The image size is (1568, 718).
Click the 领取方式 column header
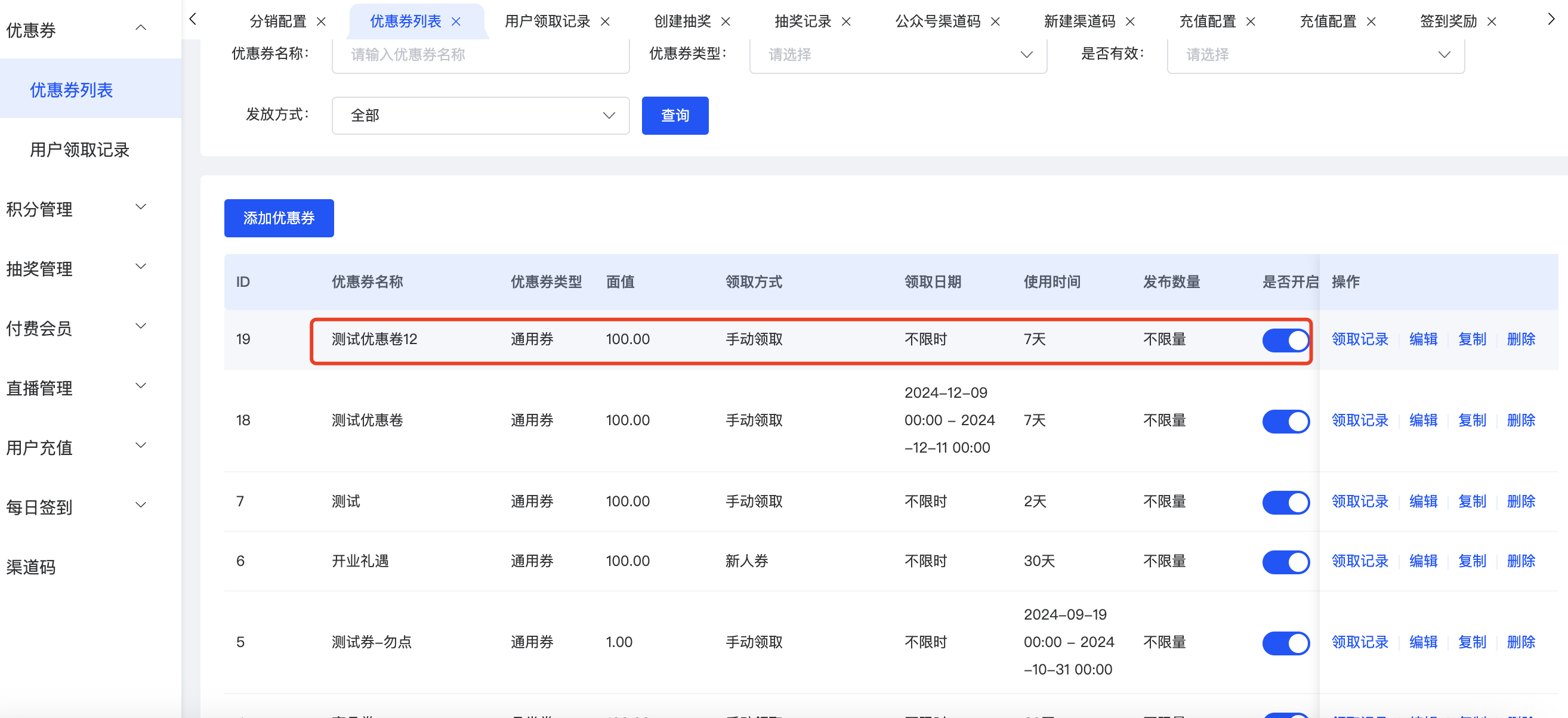tap(754, 281)
